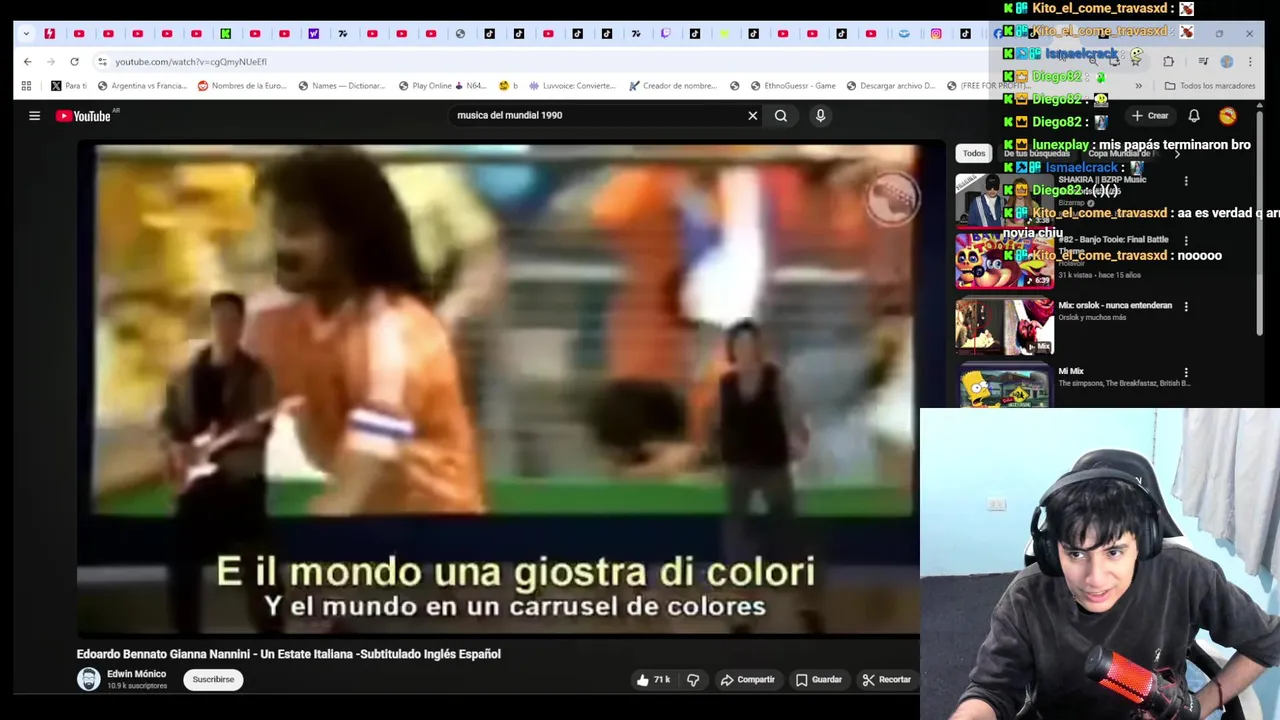Go forward with browser forward arrow
The image size is (1280, 720).
click(x=51, y=61)
